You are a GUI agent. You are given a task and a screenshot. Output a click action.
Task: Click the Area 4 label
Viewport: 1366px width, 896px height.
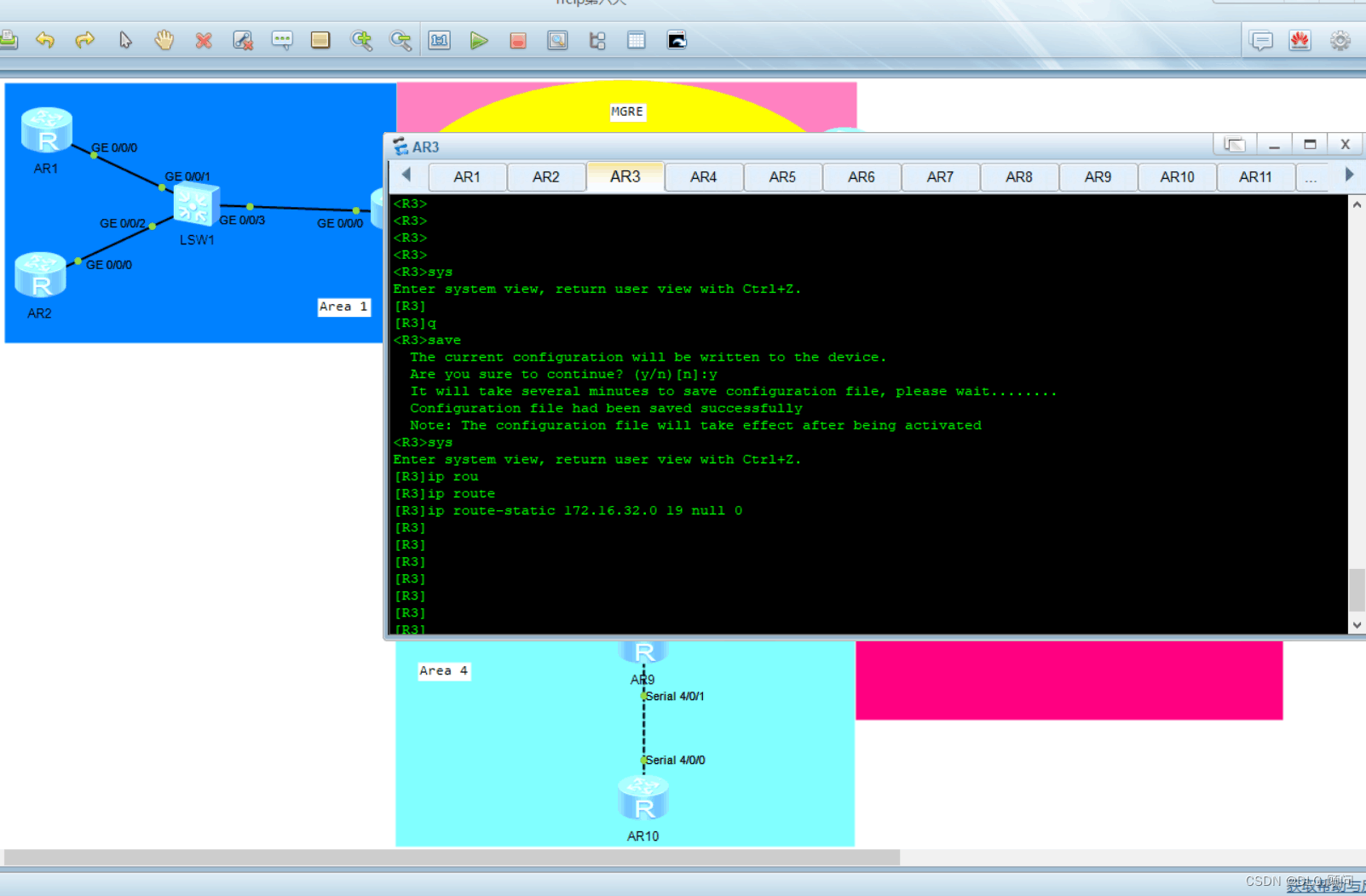[444, 671]
